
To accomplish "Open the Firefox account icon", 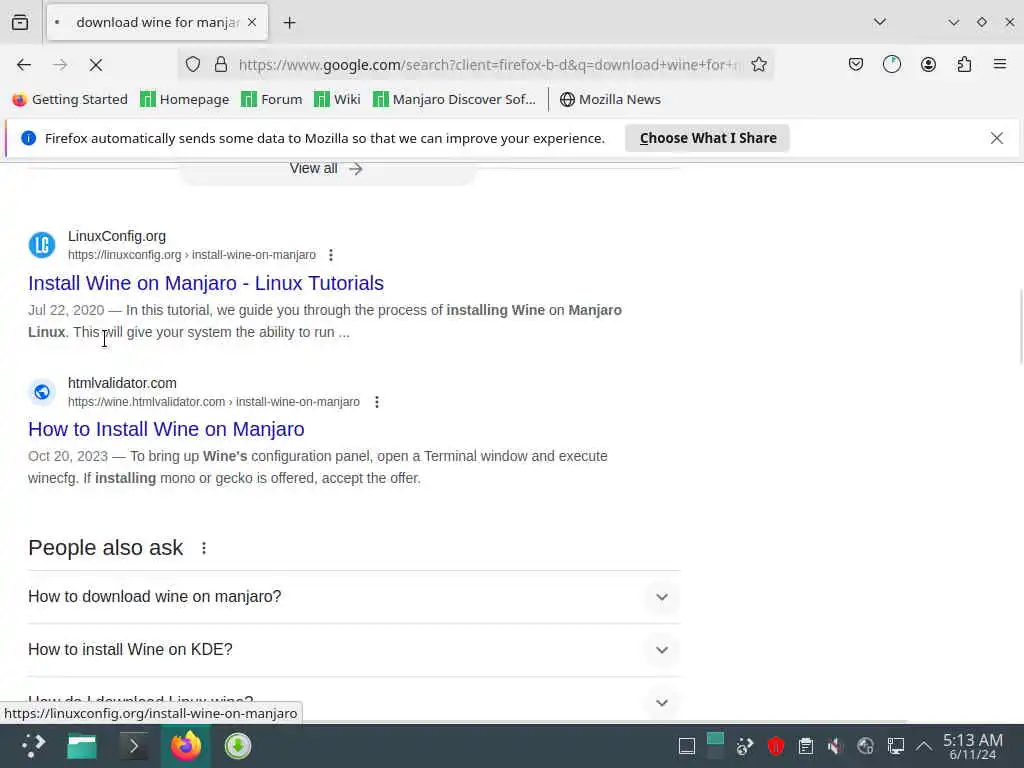I will coord(928,65).
